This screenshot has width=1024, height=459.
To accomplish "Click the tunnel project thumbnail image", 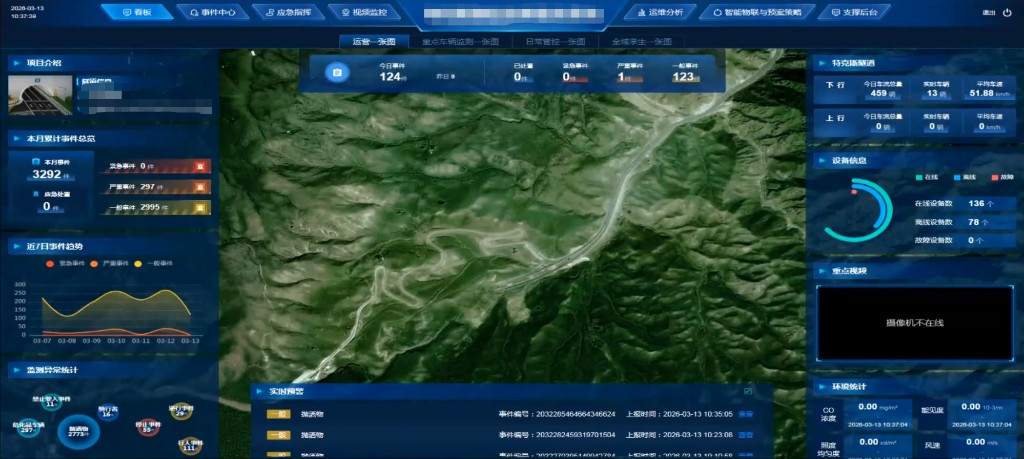I will pos(40,95).
